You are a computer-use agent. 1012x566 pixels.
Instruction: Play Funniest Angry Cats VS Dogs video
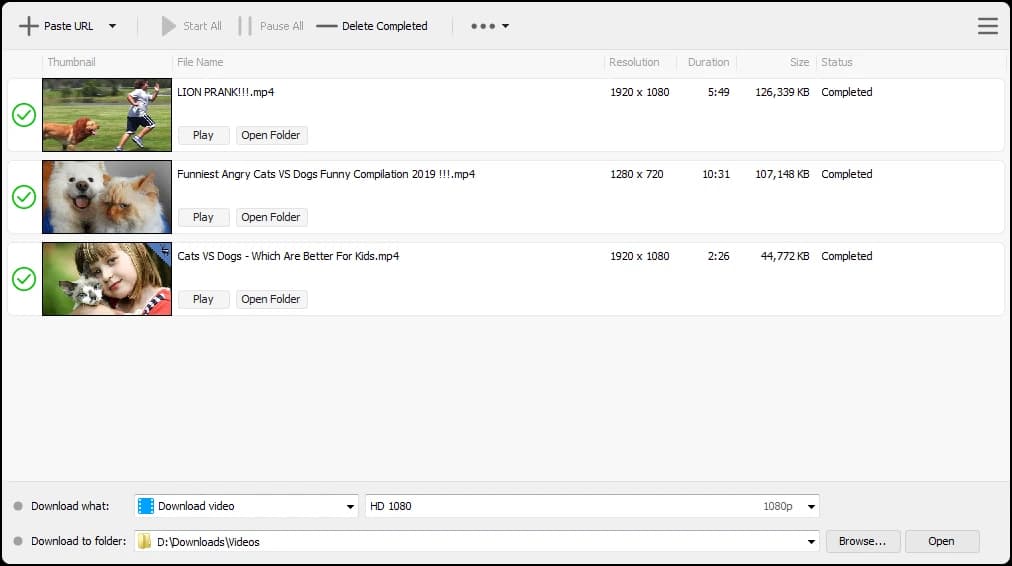(x=203, y=217)
